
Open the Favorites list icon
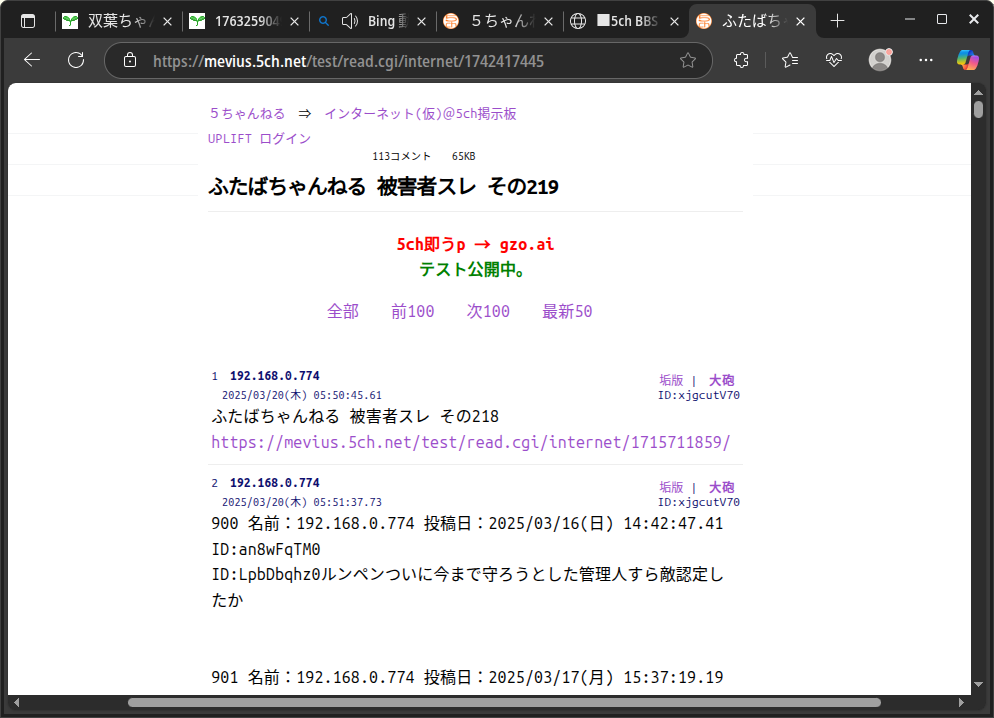pyautogui.click(x=790, y=60)
